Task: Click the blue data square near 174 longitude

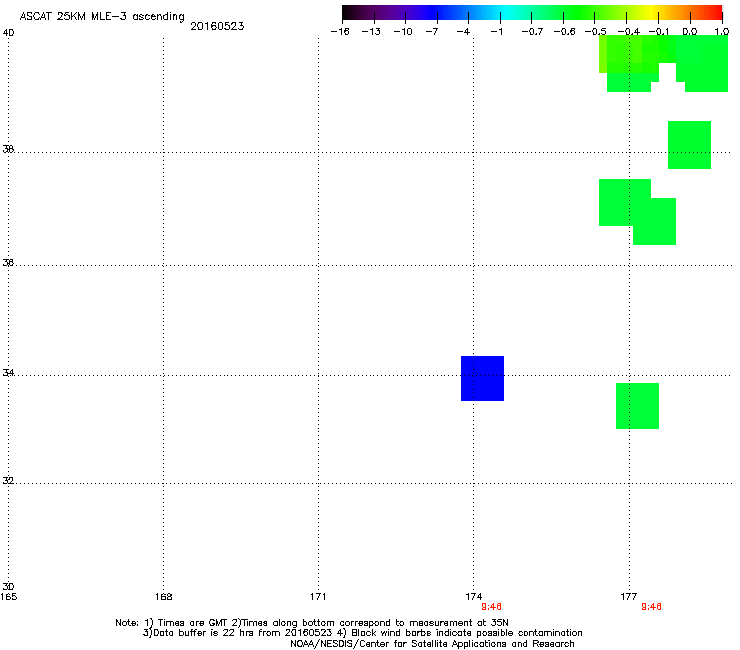Action: (482, 378)
